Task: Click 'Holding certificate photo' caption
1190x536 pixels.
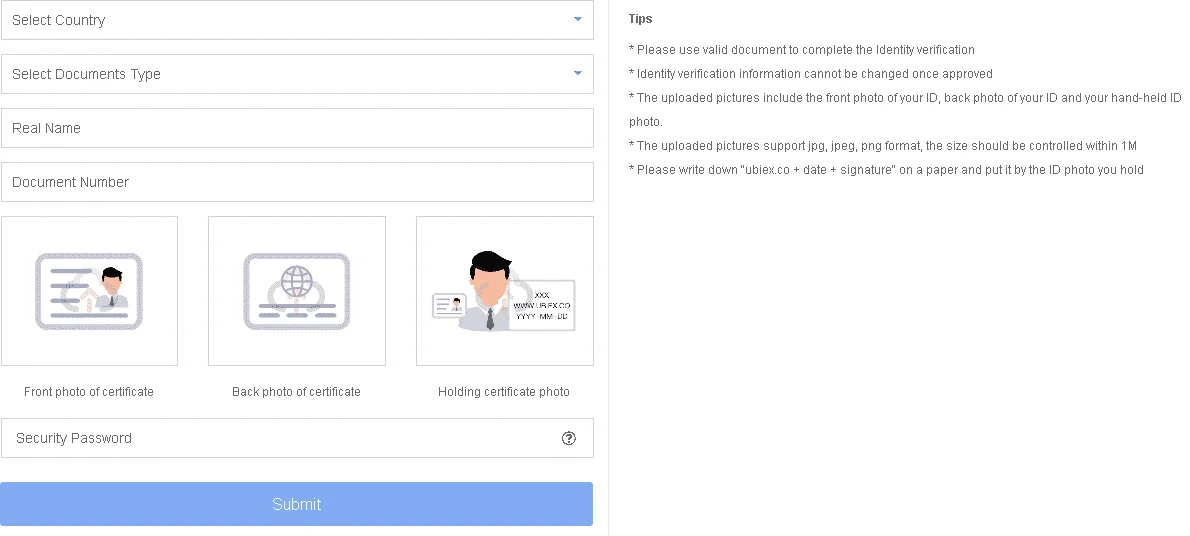Action: 504,392
